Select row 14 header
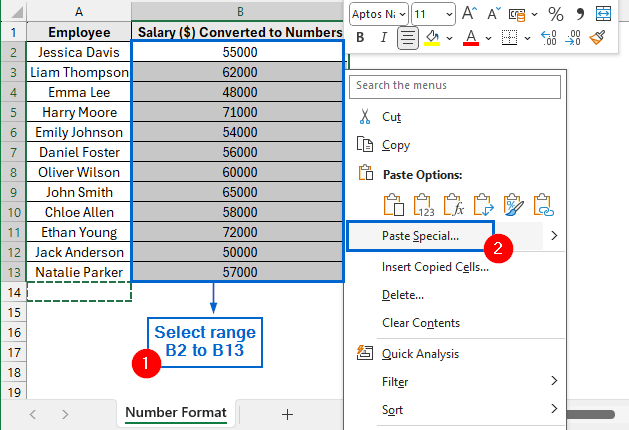 [14, 292]
